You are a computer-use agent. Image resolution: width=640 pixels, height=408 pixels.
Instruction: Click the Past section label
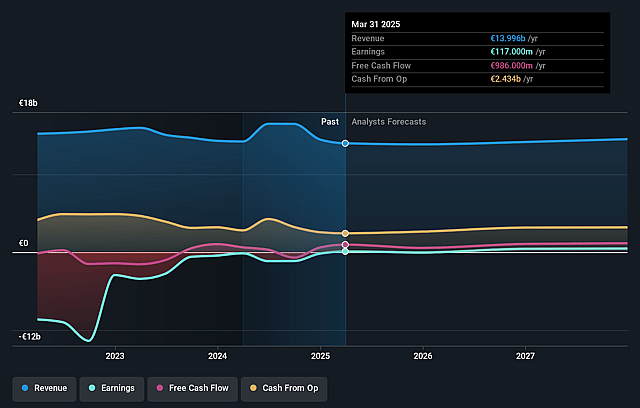point(330,122)
